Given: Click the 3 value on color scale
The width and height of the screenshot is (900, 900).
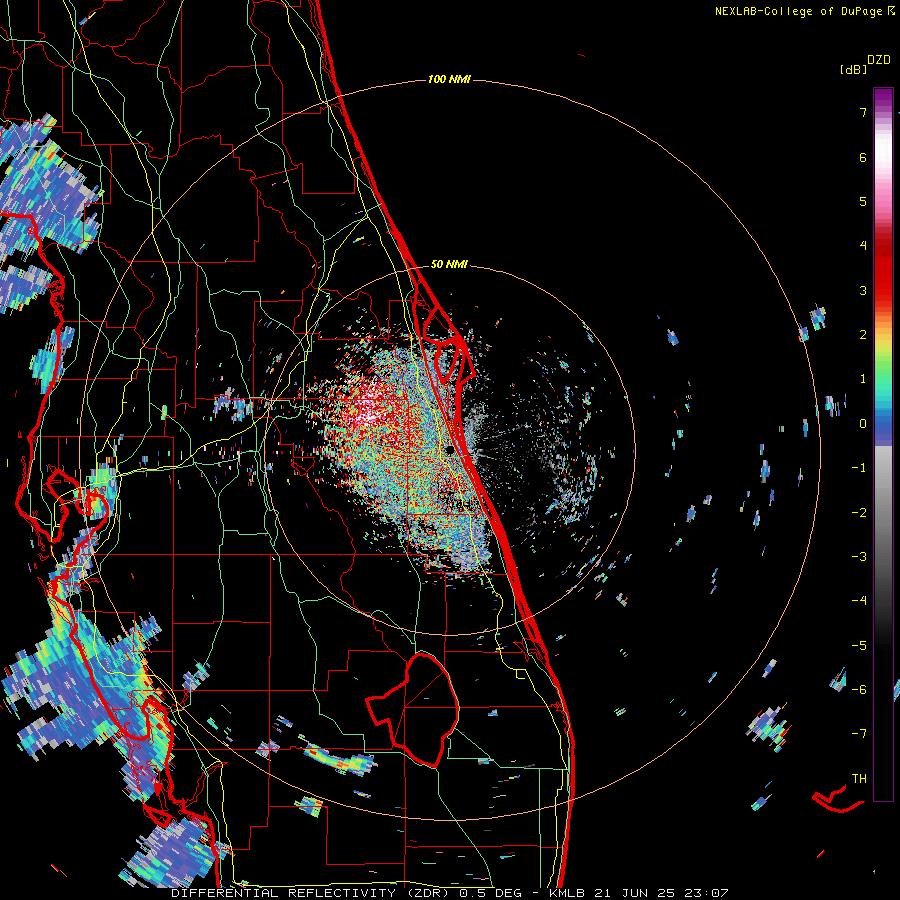Looking at the screenshot, I should pyautogui.click(x=863, y=290).
